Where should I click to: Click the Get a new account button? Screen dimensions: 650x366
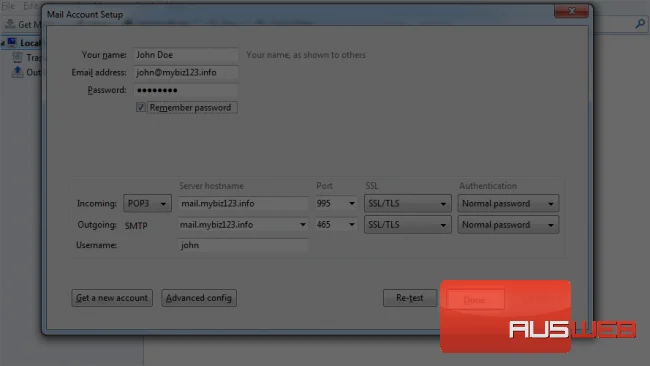pyautogui.click(x=112, y=298)
